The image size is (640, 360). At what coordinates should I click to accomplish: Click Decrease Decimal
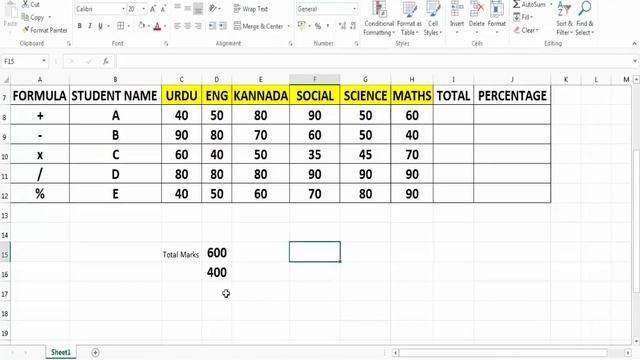(x=353, y=26)
